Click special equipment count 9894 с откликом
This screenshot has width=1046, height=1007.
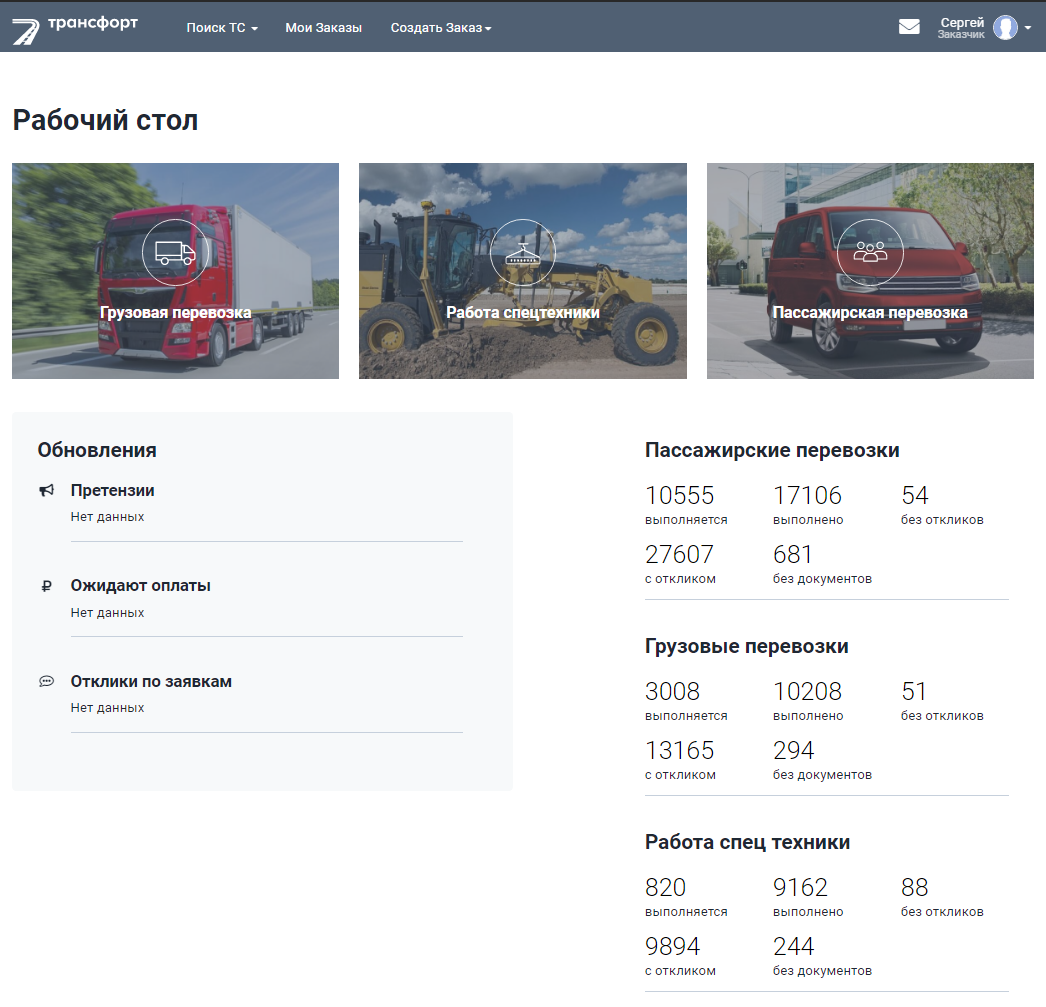(680, 956)
